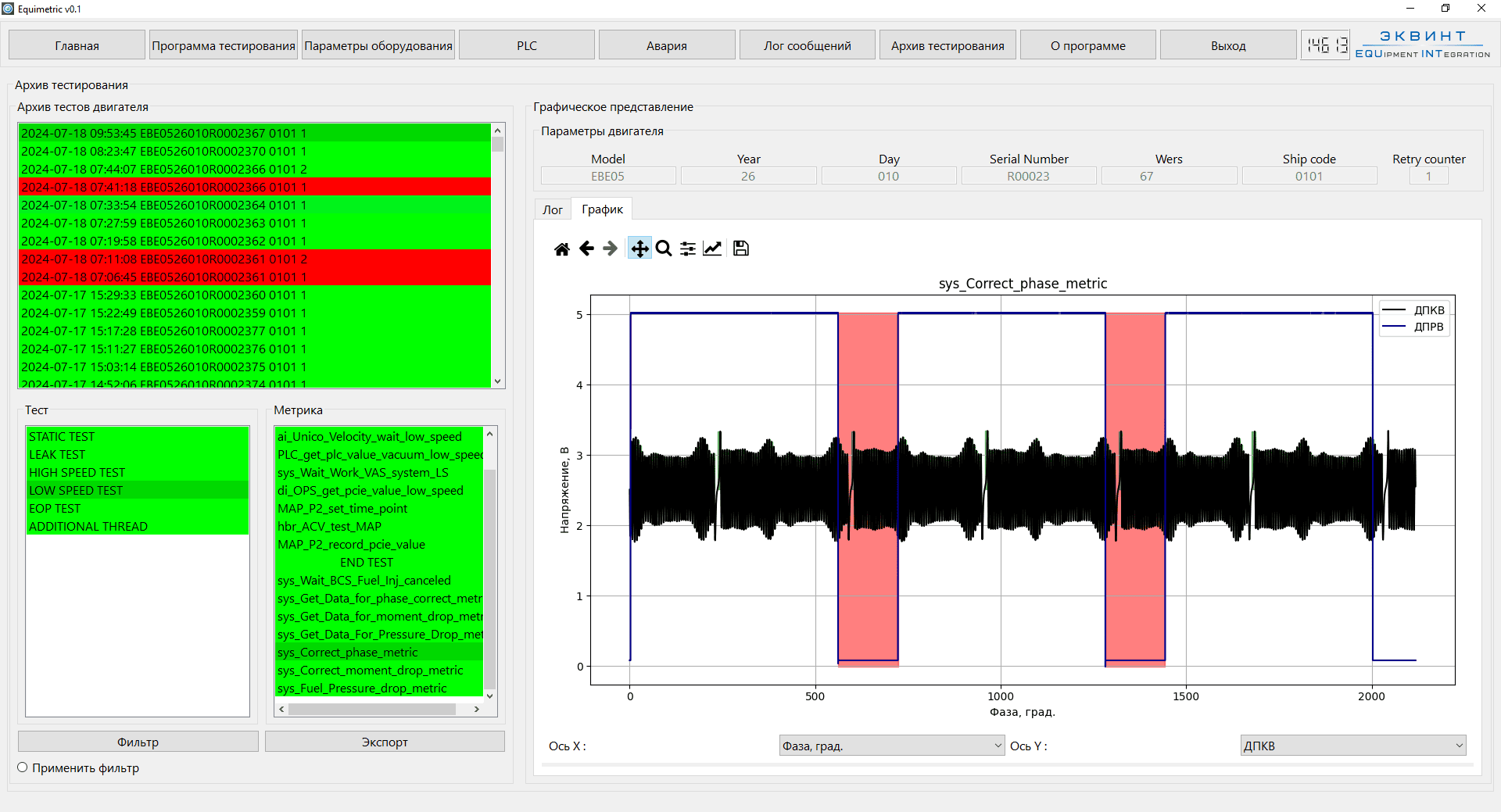Select the Zoom magnifier tool
The height and width of the screenshot is (812, 1501).
664,249
